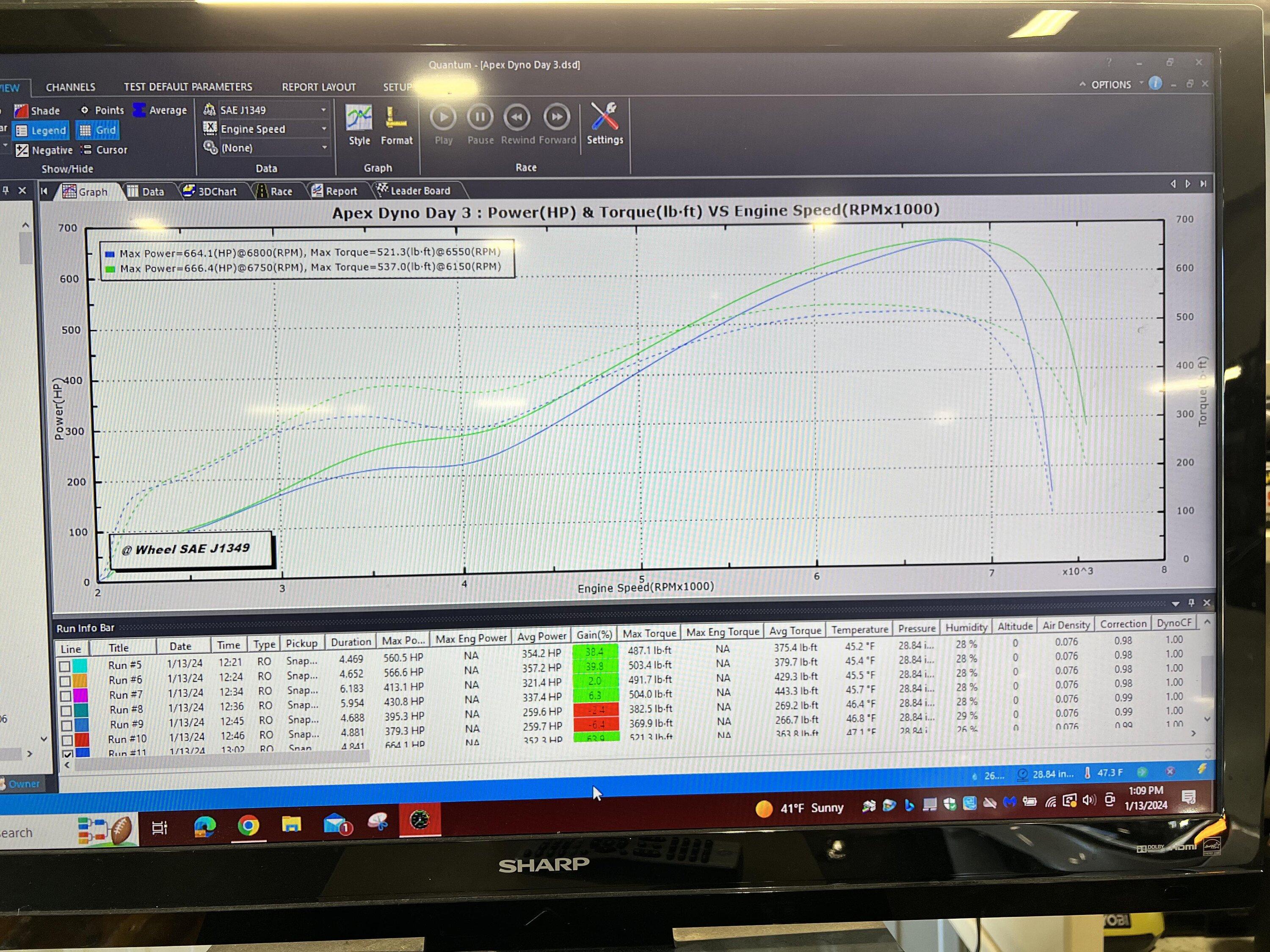The image size is (1270, 952).
Task: Click the green arrow status bar icon
Action: tap(1142, 772)
